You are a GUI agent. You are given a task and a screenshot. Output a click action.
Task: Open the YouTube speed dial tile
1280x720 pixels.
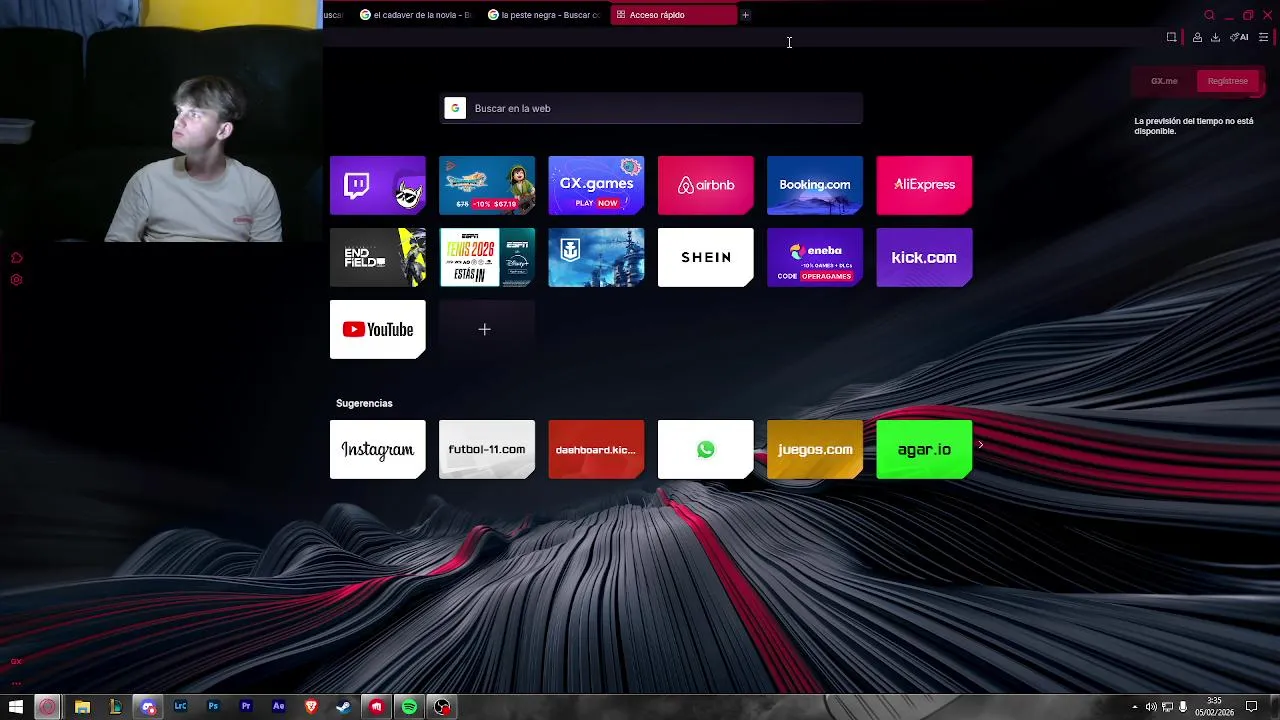point(377,329)
